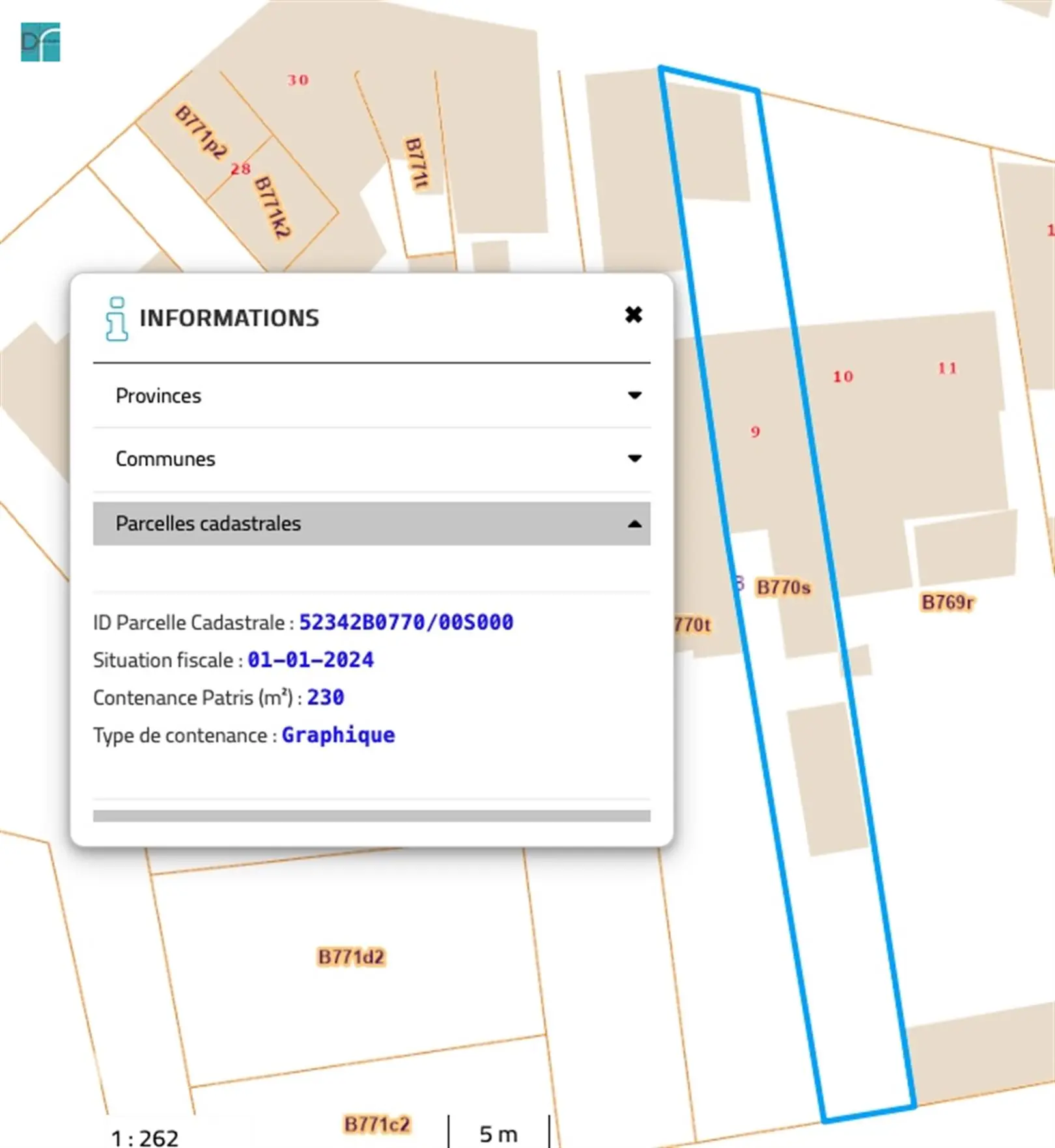Image resolution: width=1055 pixels, height=1148 pixels.
Task: Select parcel labeled B771d2 on map
Action: point(351,957)
